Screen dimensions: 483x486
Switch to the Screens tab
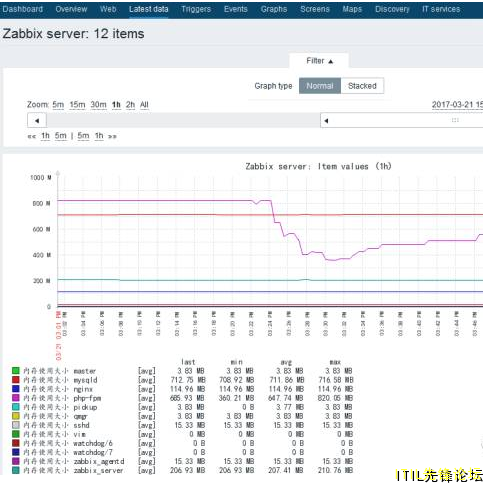(x=315, y=9)
